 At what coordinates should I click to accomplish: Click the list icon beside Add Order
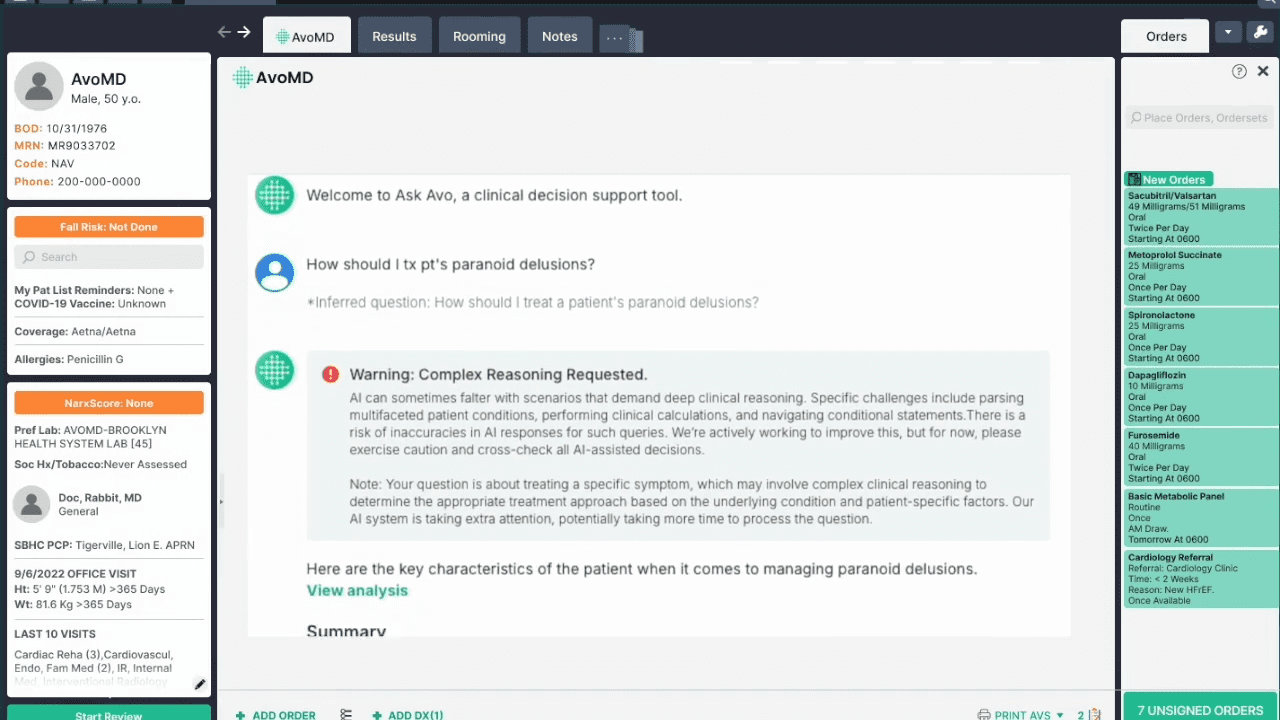click(346, 714)
